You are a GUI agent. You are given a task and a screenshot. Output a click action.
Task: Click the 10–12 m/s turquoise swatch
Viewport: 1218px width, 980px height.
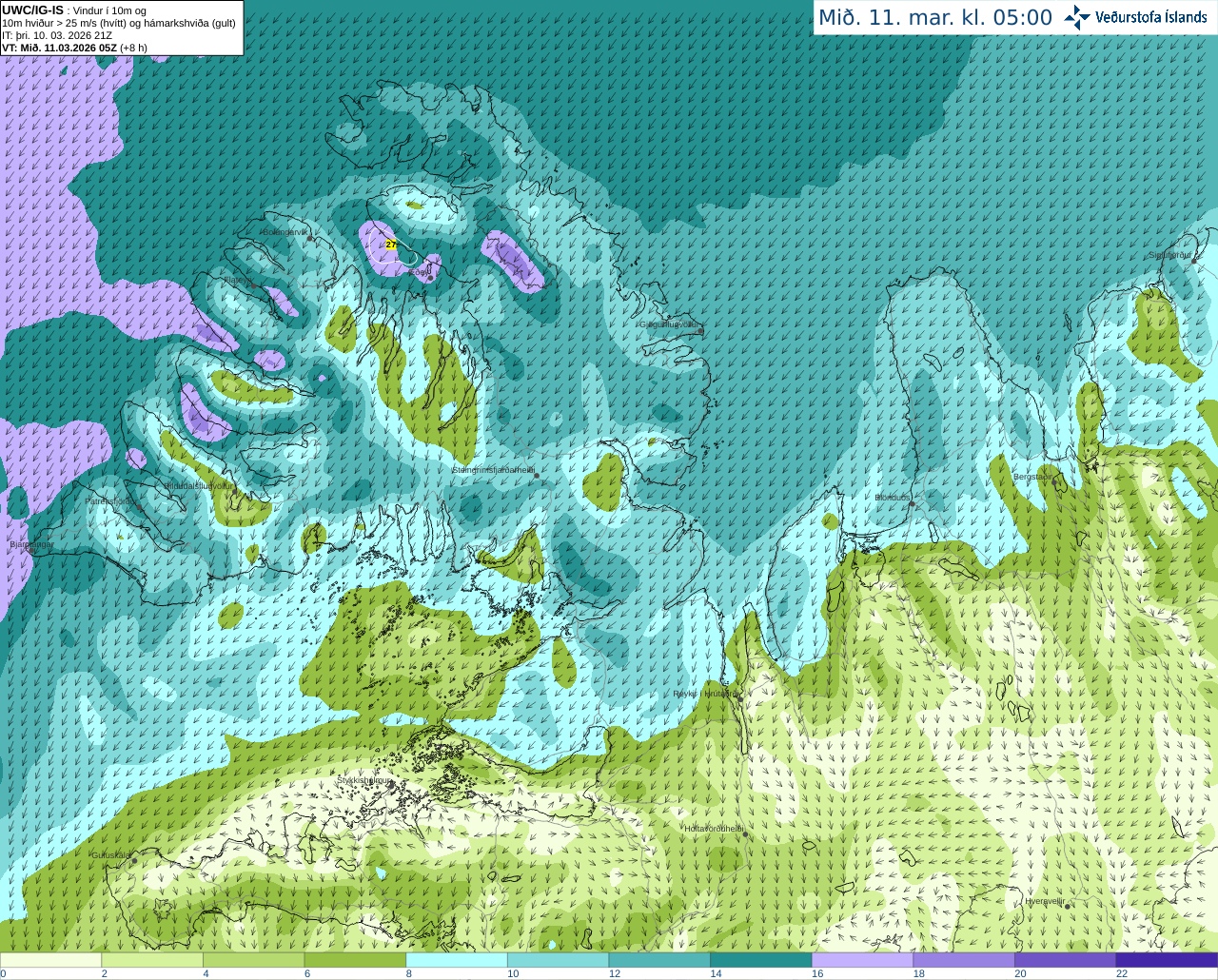[558, 960]
